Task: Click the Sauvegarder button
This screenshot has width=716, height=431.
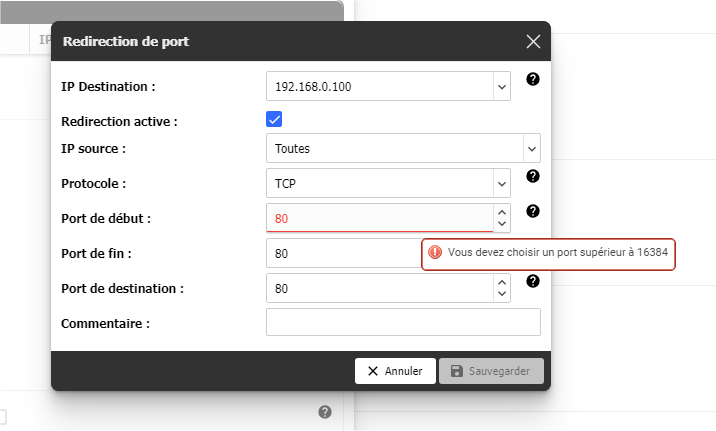Action: point(491,371)
